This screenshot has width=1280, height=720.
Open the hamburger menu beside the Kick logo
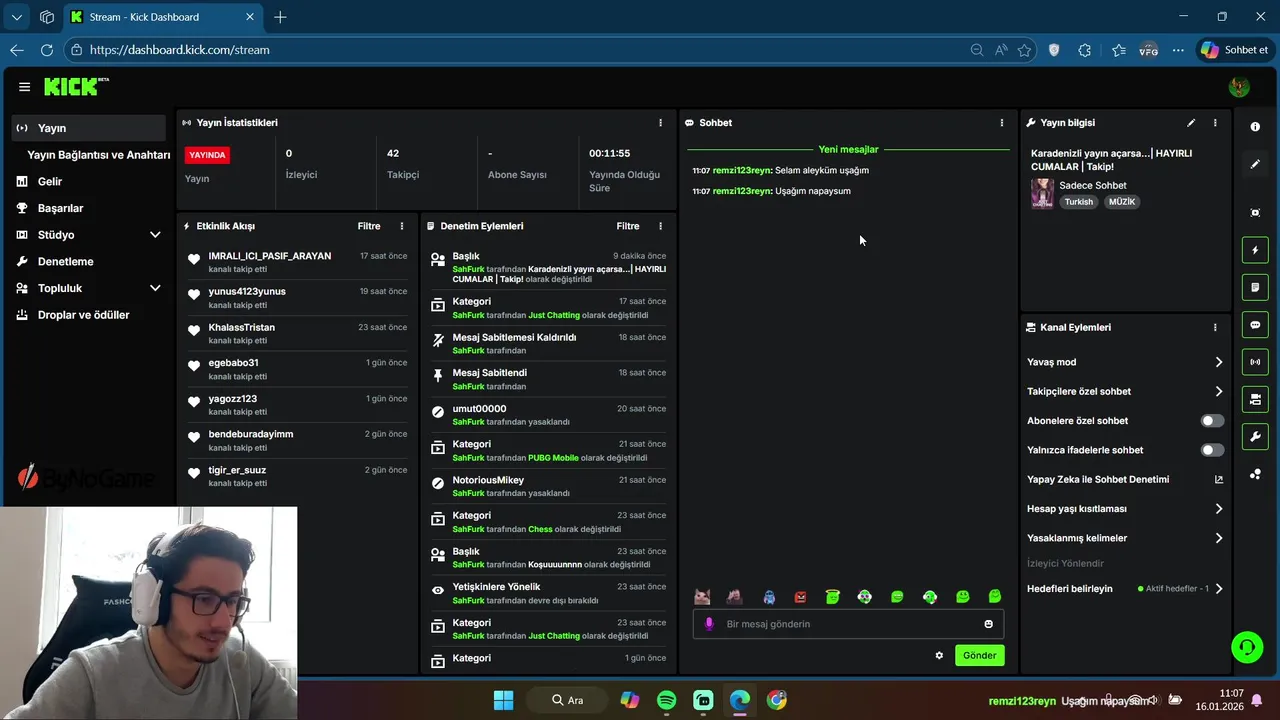coord(24,87)
